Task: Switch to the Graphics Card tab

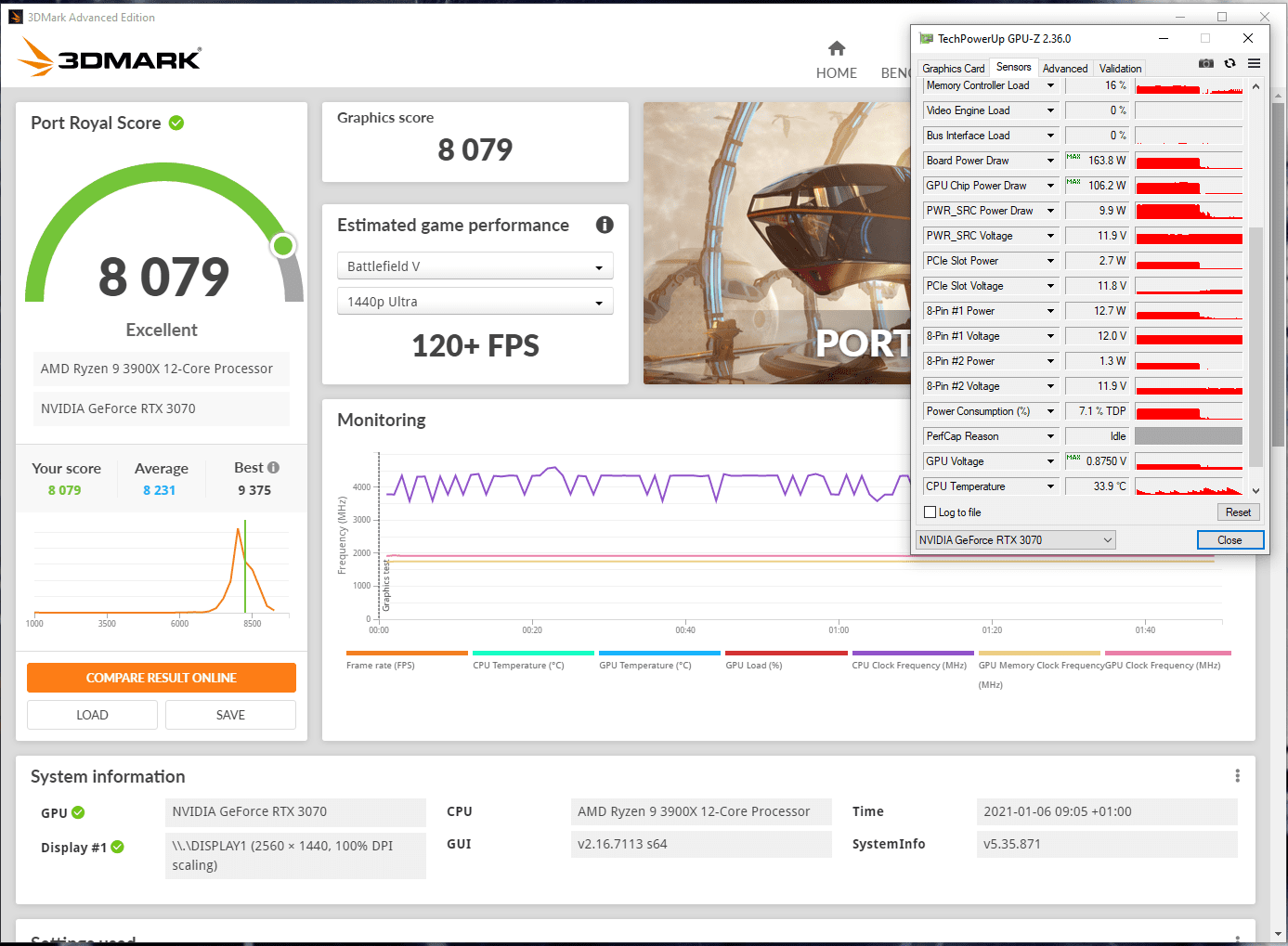Action: (x=953, y=69)
